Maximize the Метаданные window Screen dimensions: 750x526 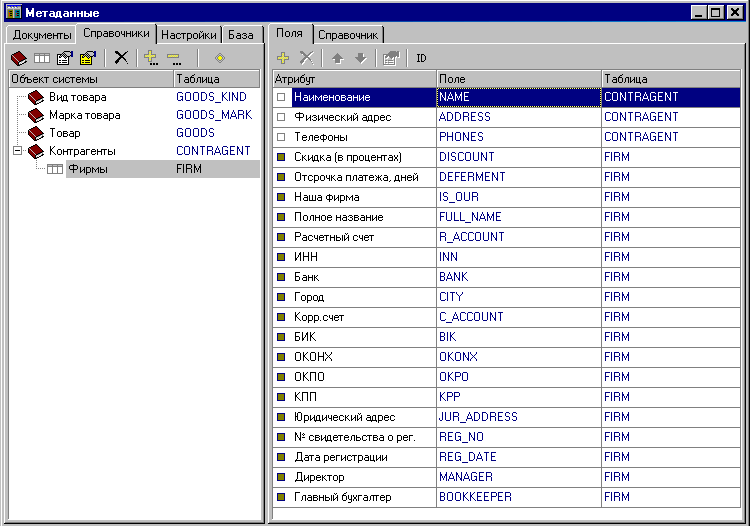[x=716, y=12]
